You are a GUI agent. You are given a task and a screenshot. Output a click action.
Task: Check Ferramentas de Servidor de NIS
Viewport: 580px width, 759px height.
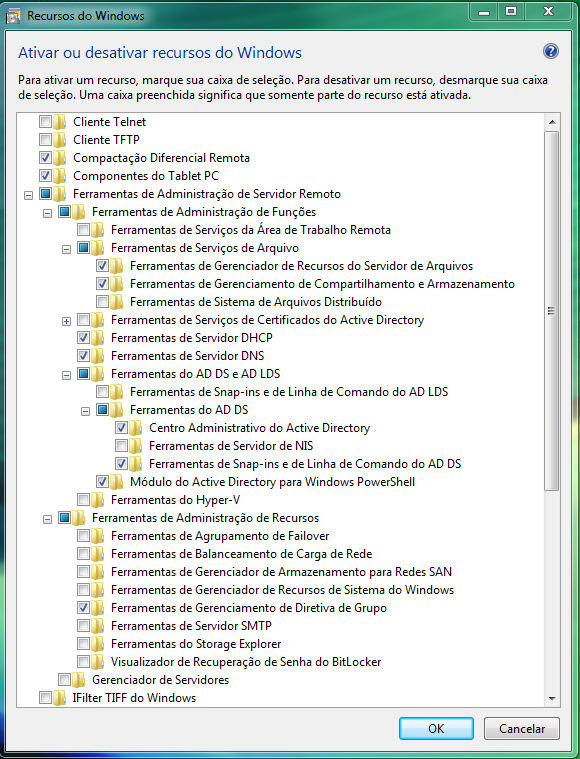pyautogui.click(x=121, y=445)
